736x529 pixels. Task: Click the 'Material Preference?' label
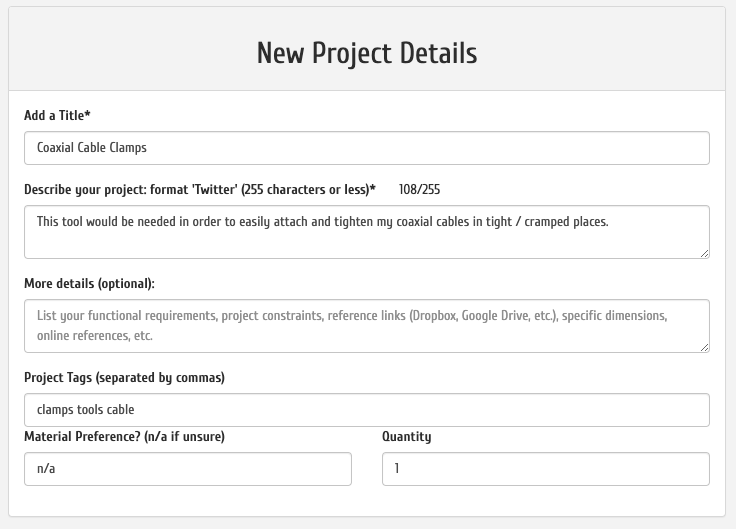[x=124, y=437]
